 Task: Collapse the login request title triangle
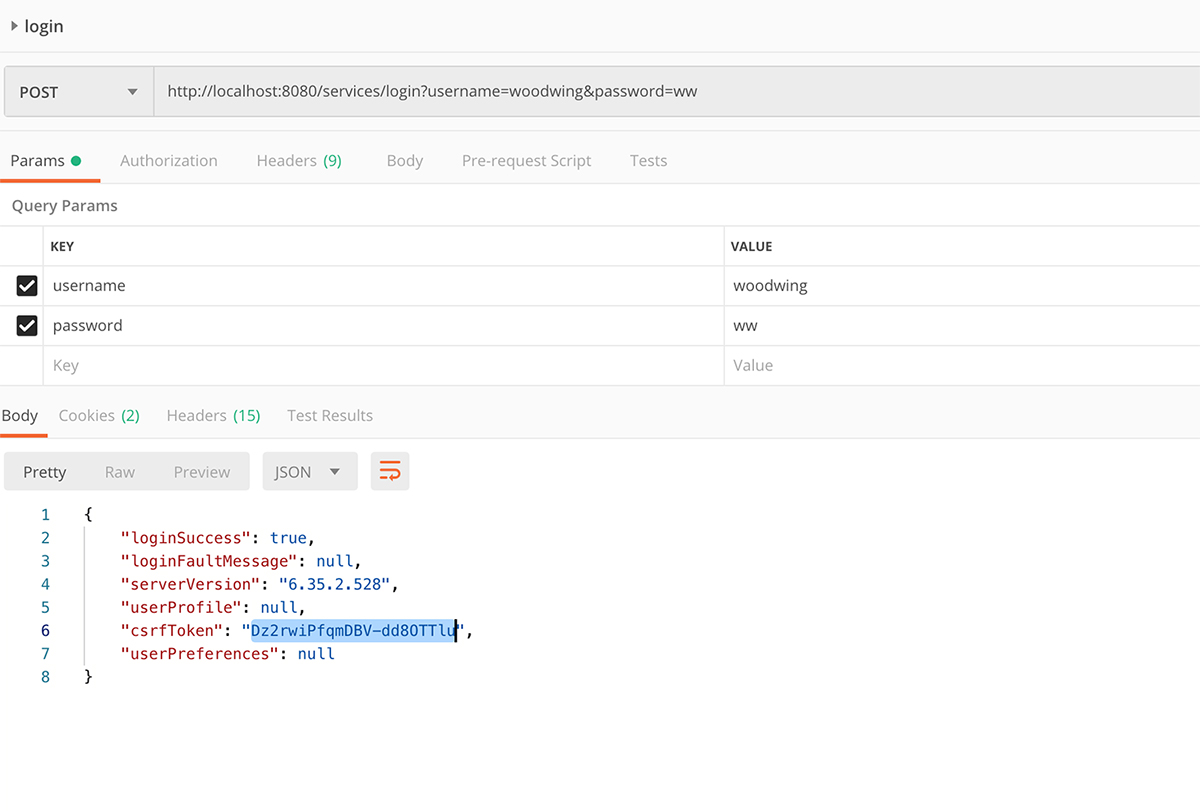point(14,26)
